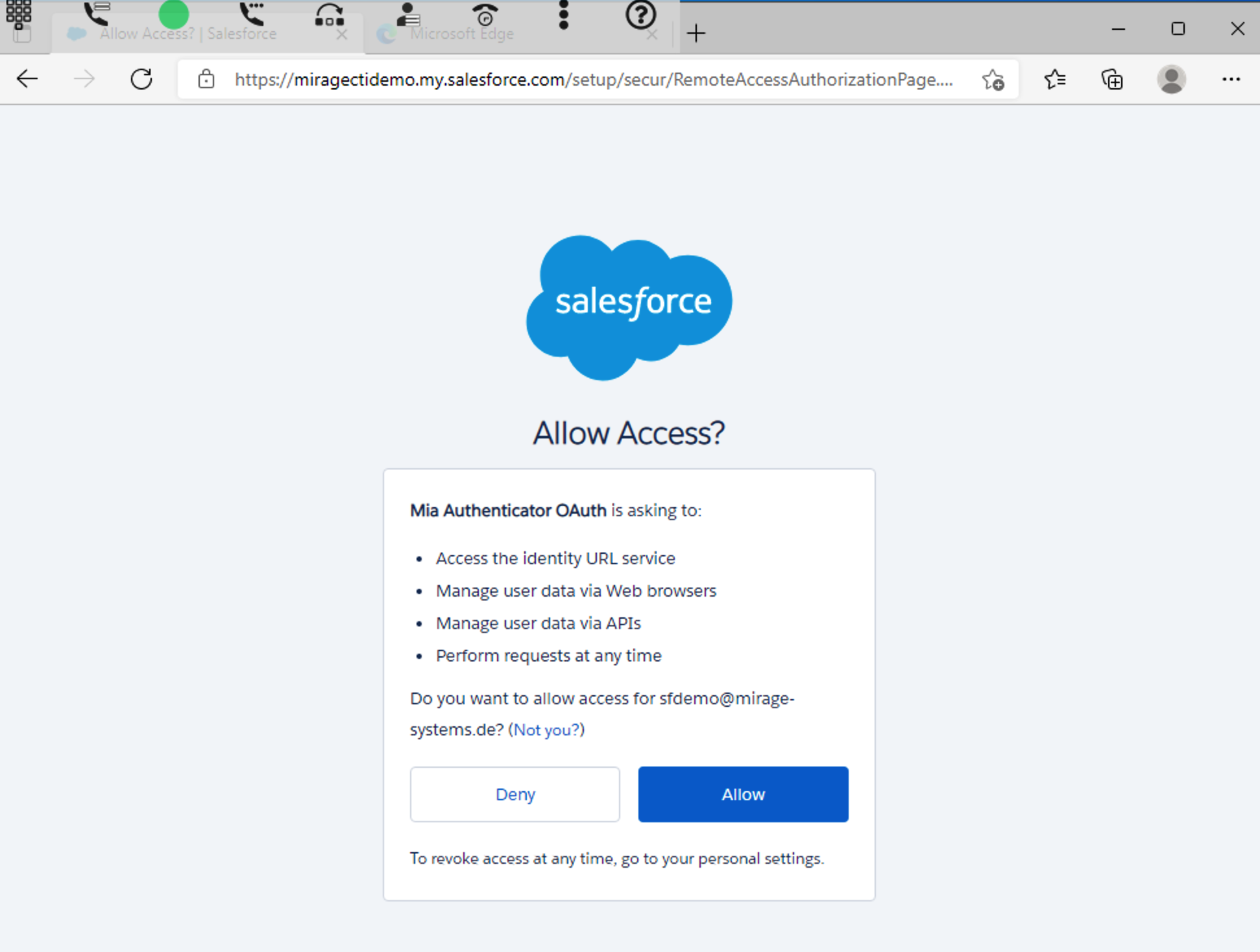Viewport: 1260px width, 952px height.
Task: Reload the current page
Action: tap(141, 79)
